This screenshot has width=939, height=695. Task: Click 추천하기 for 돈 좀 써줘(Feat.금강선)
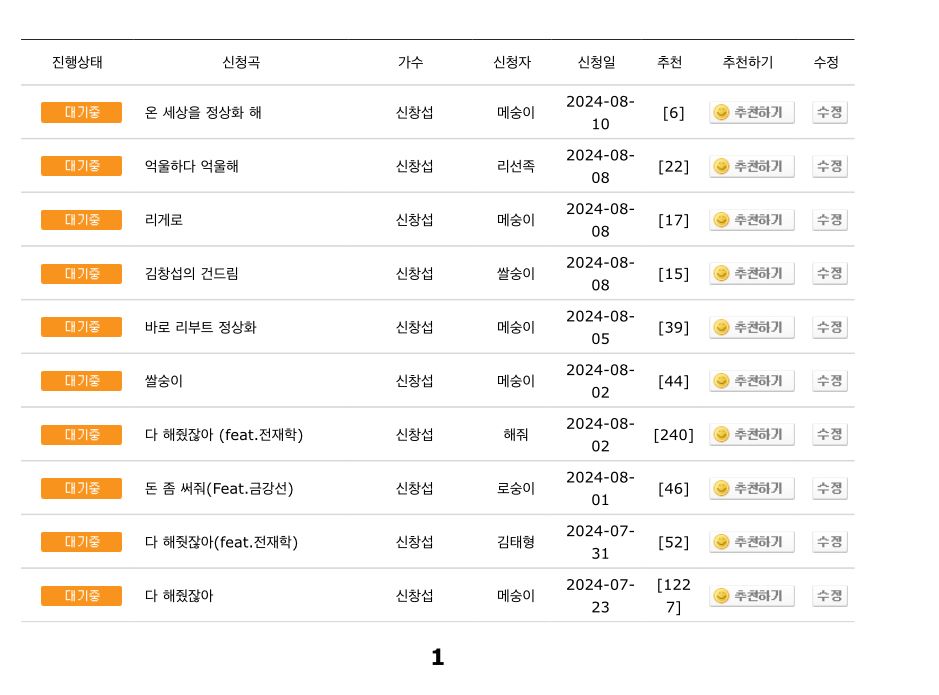(x=752, y=488)
